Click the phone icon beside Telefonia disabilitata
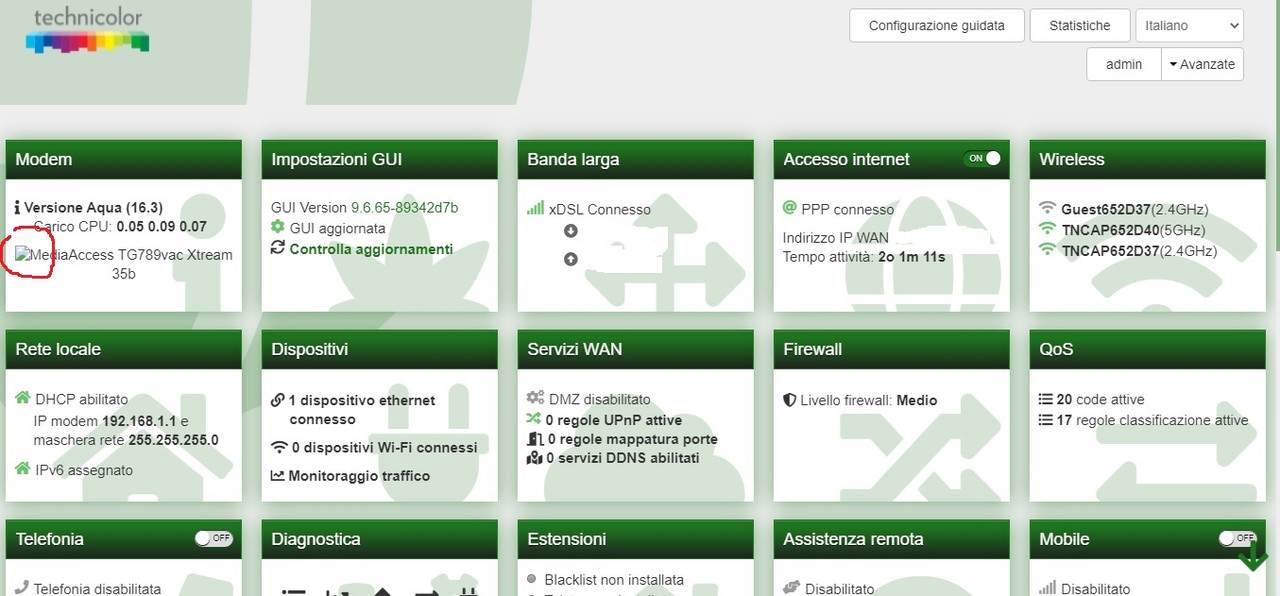Viewport: 1280px width, 596px height. (x=22, y=588)
